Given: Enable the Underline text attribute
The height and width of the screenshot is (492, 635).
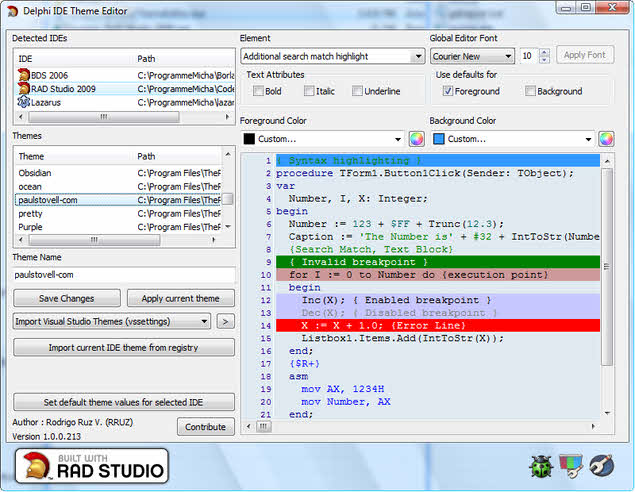Looking at the screenshot, I should (x=357, y=91).
